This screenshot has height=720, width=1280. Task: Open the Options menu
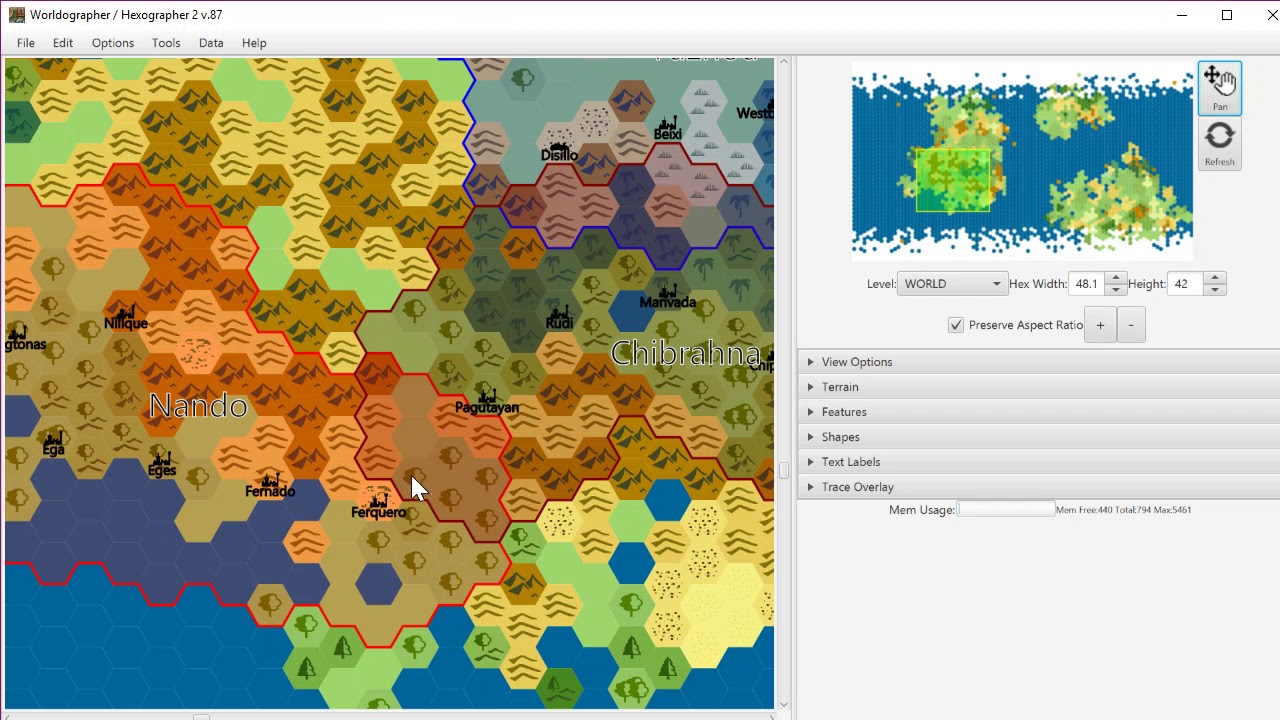(x=113, y=43)
